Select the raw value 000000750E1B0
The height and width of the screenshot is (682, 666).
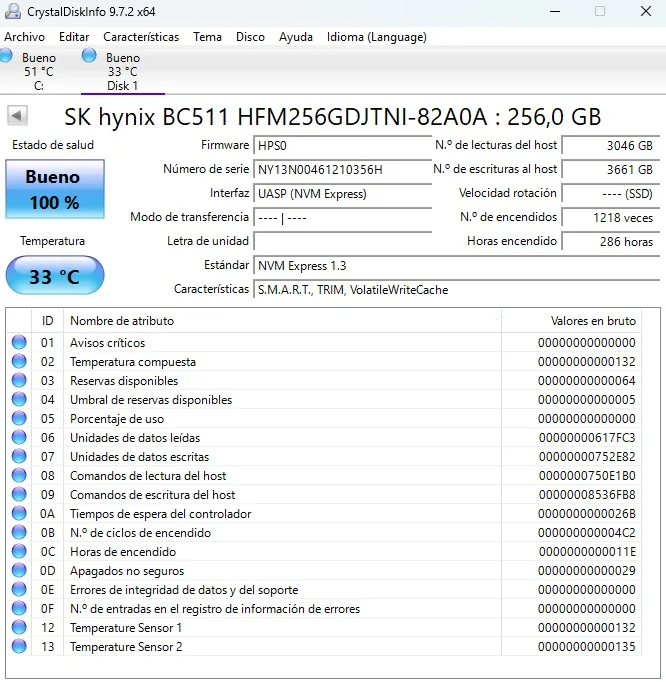click(587, 476)
